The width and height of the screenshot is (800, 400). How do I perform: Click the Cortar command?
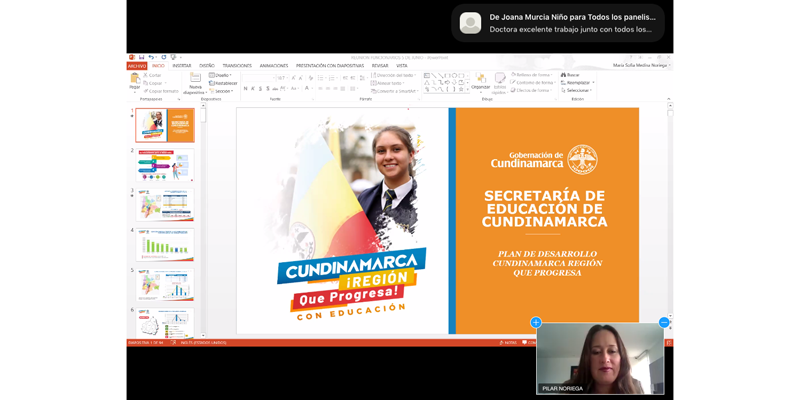point(152,75)
